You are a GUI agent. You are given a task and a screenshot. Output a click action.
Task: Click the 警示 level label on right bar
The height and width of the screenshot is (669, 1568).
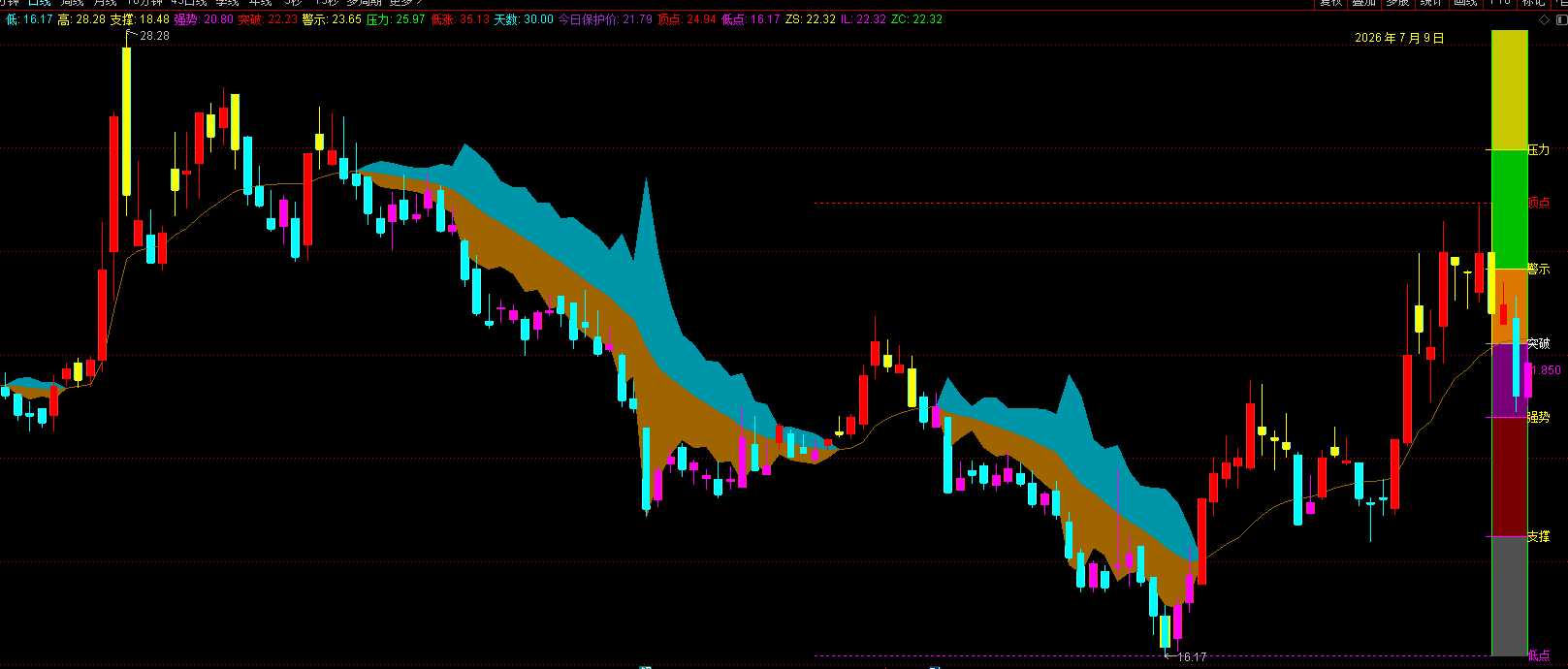(1539, 269)
